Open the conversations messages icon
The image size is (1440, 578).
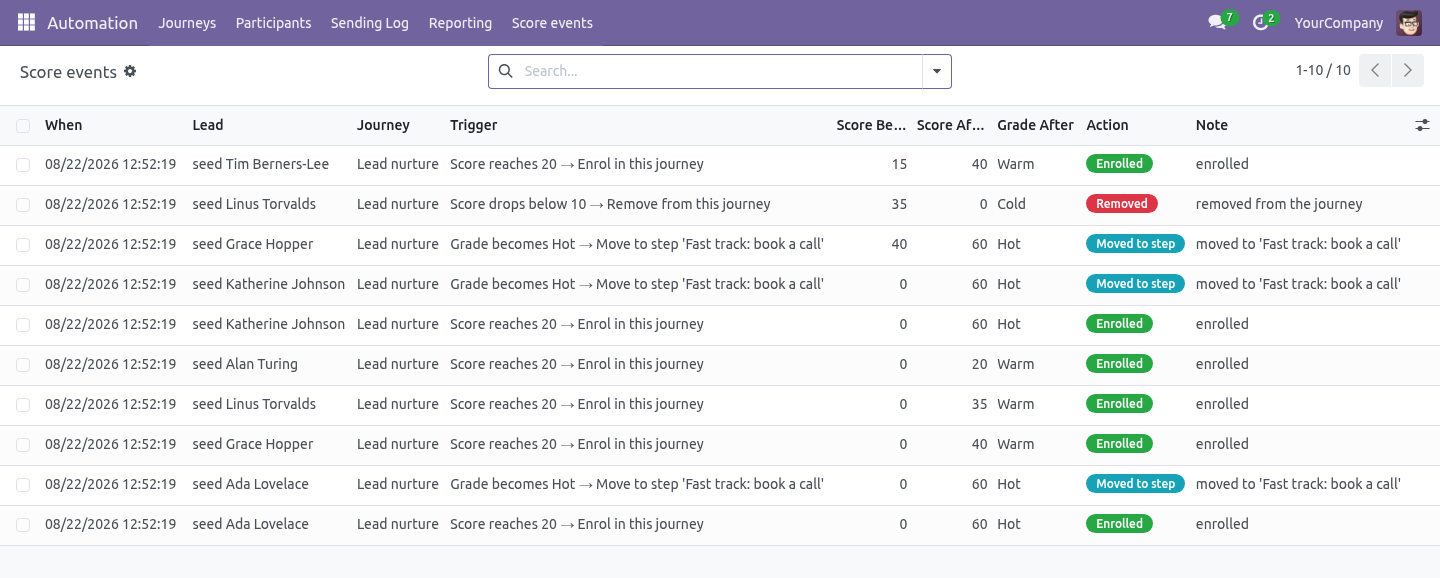tap(1217, 22)
